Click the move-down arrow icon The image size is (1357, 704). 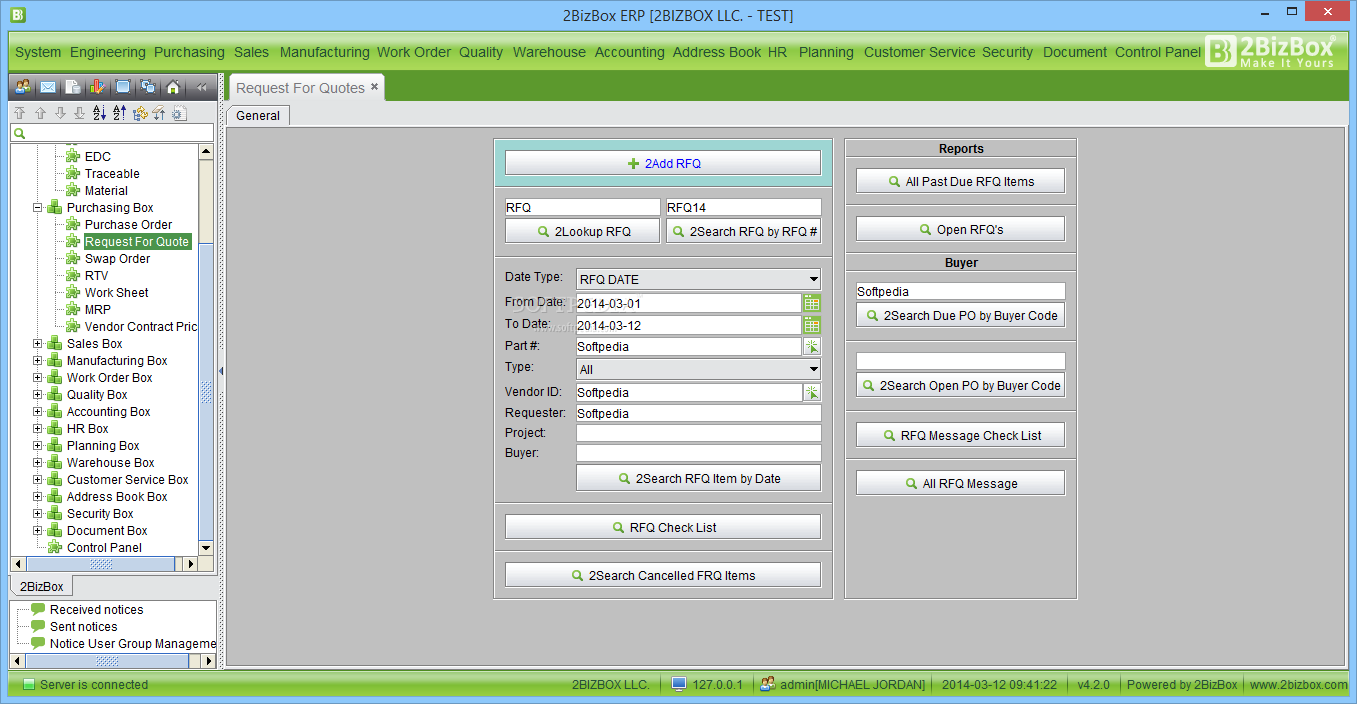click(x=60, y=113)
